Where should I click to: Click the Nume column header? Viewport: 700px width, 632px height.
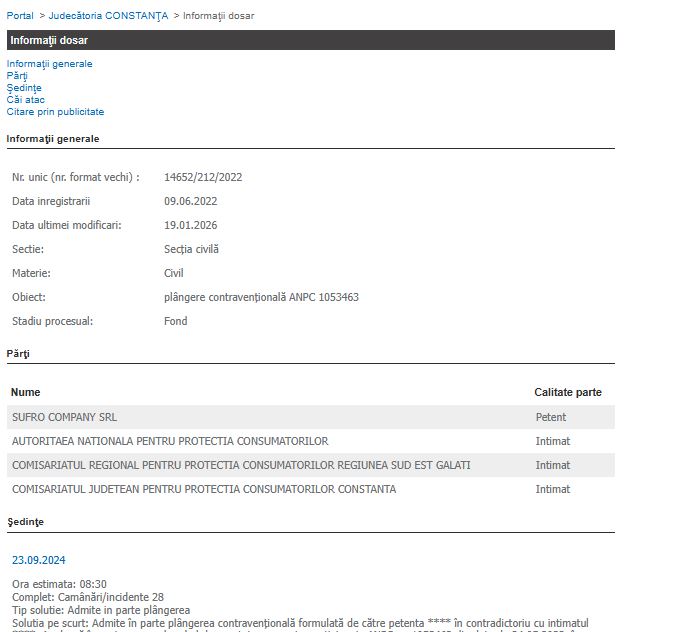pyautogui.click(x=26, y=393)
